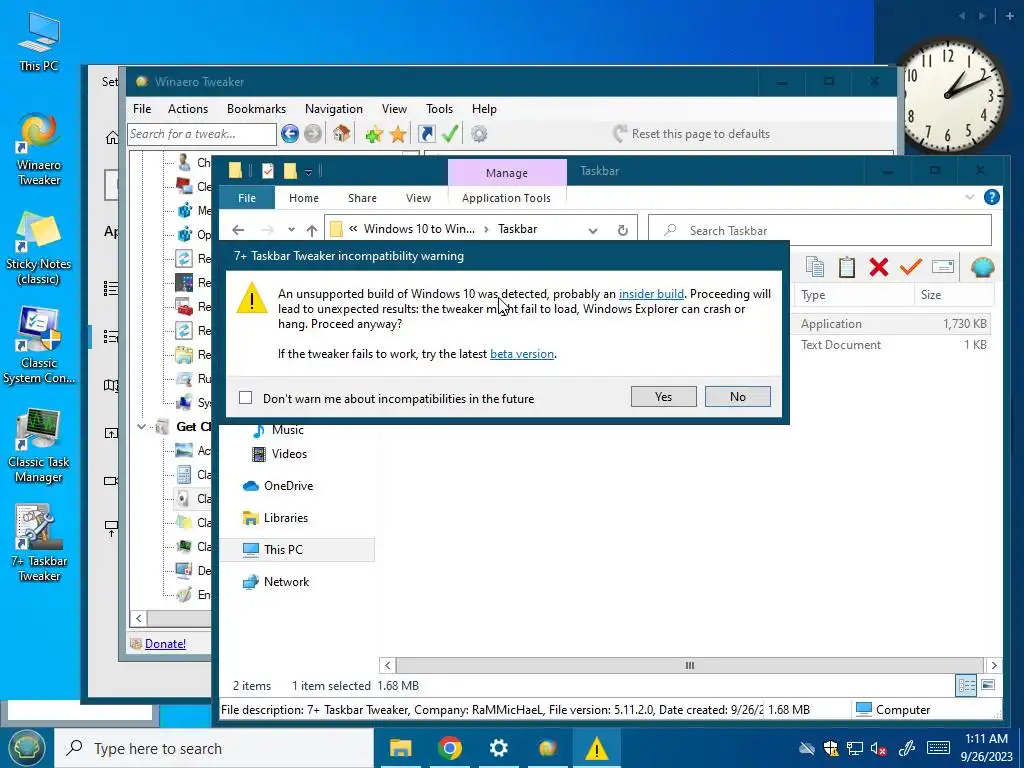This screenshot has height=768, width=1024.
Task: Click the Start button shell orb
Action: coord(26,748)
